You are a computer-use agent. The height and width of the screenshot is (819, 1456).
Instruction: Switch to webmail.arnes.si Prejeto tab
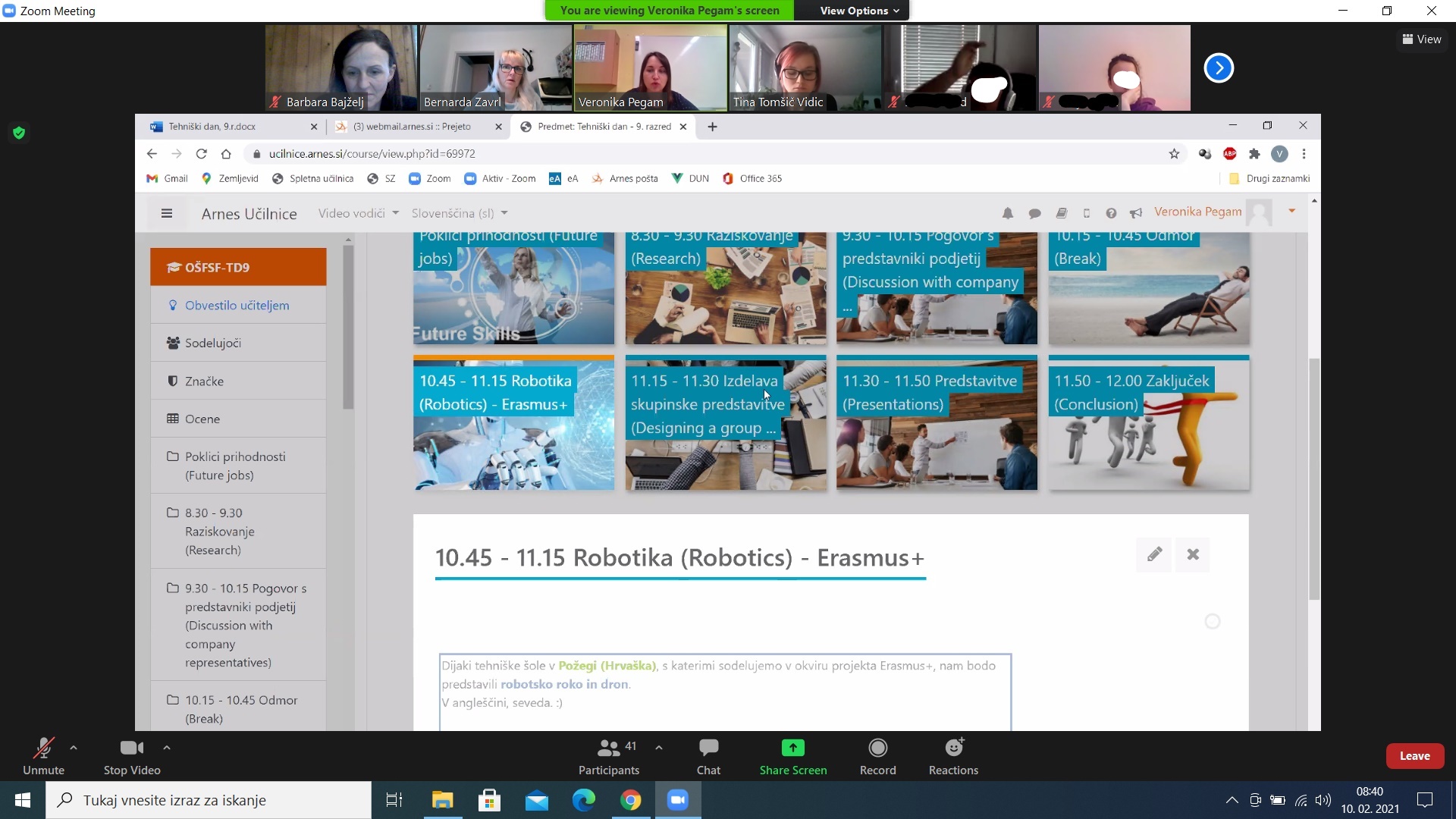[413, 127]
